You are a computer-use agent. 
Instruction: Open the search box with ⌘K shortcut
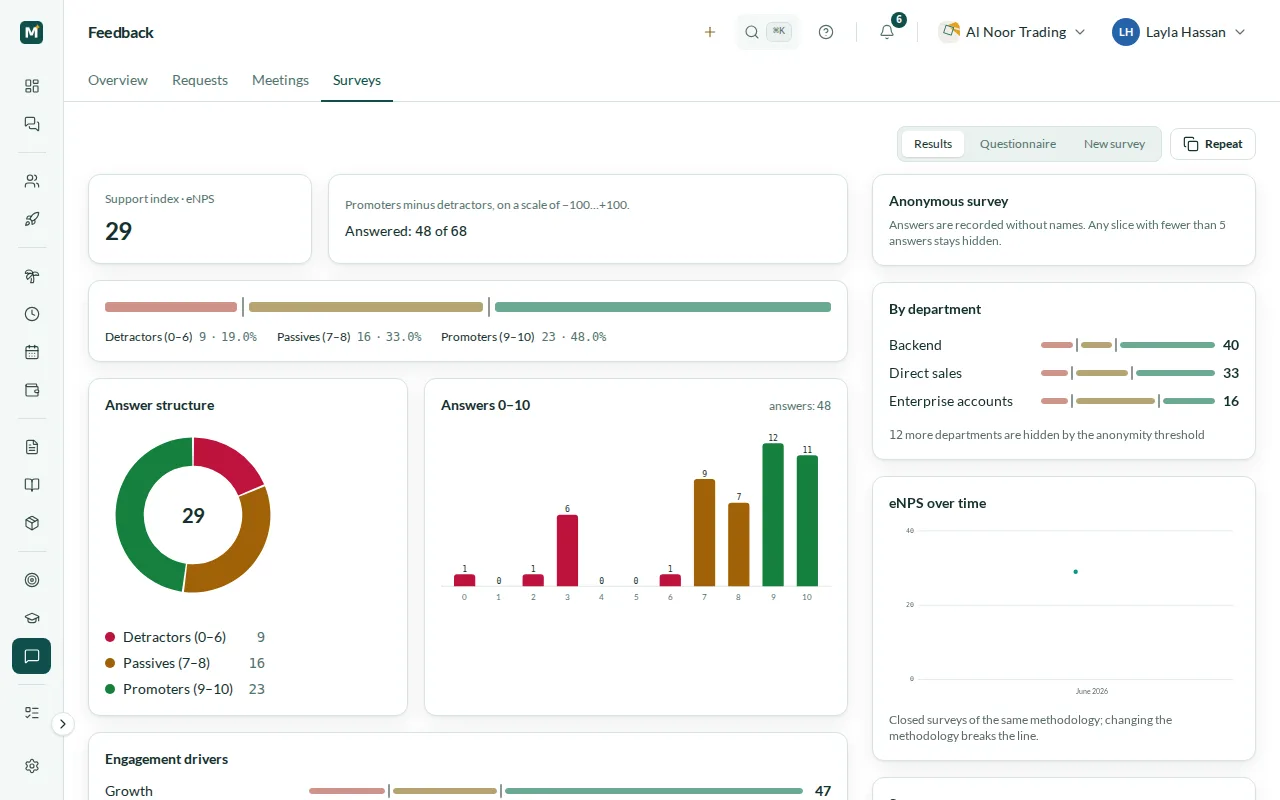[x=768, y=32]
